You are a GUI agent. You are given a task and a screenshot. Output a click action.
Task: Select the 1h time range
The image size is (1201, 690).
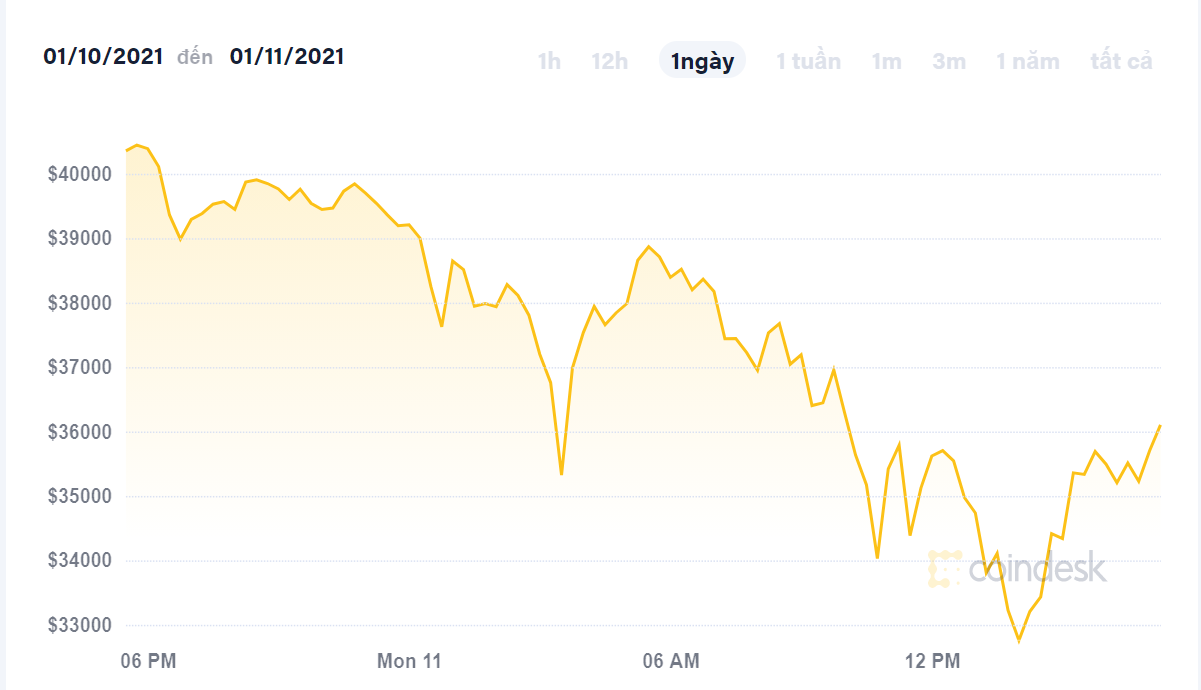click(549, 61)
